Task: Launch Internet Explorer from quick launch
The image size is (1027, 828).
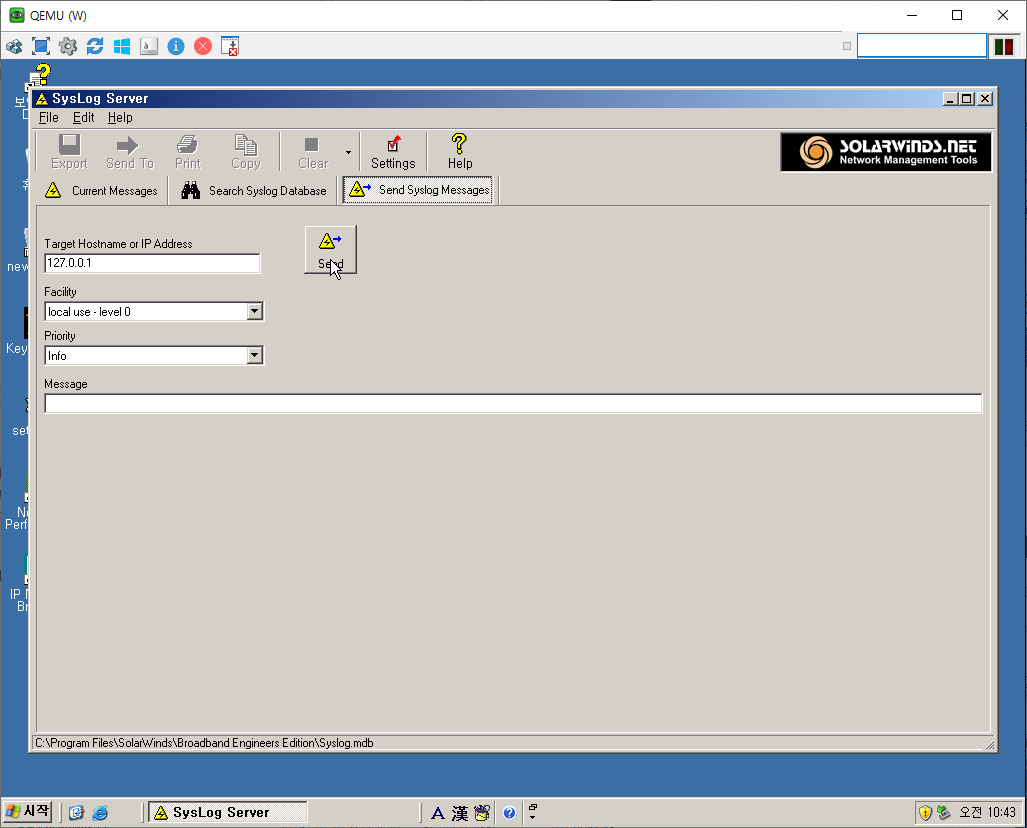Action: pos(100,813)
